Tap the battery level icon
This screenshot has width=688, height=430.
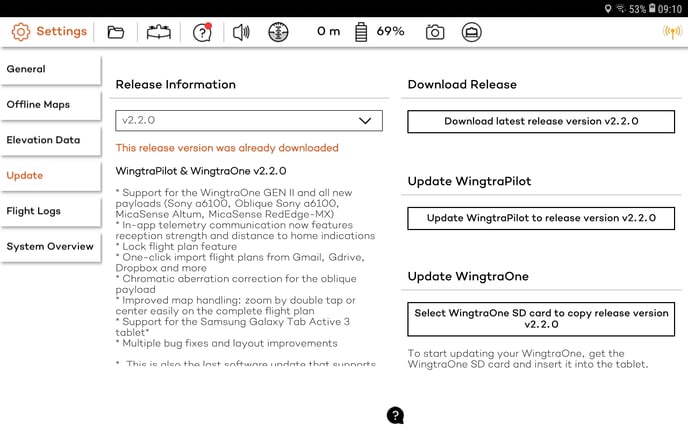(361, 32)
